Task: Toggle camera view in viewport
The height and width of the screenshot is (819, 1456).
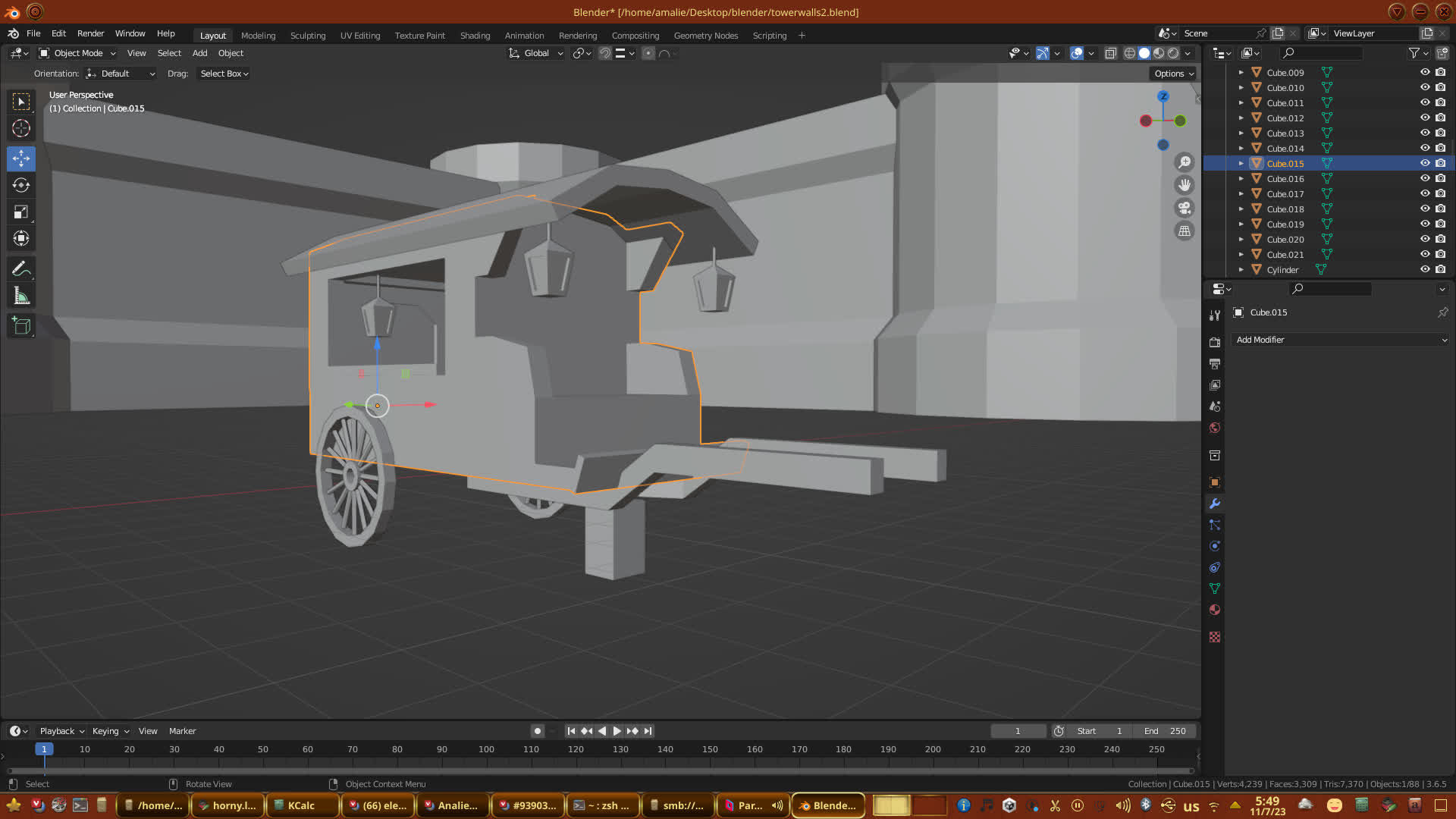Action: [1184, 208]
